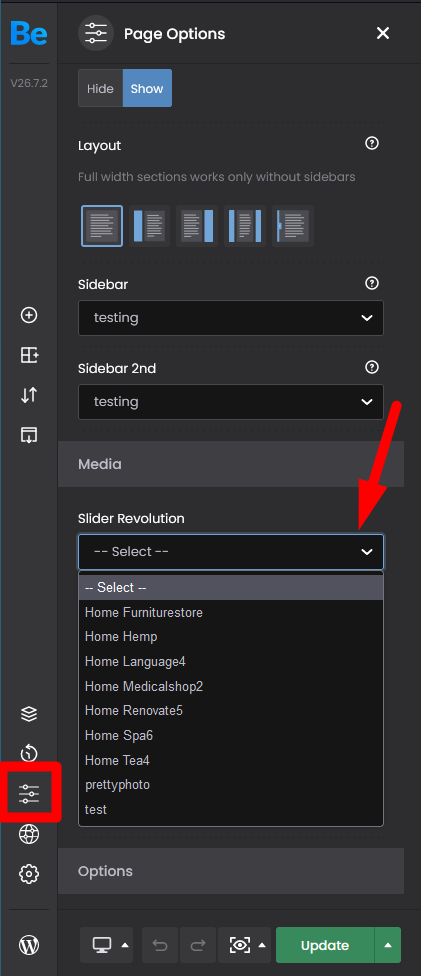Select the Show toggle option

(x=147, y=88)
